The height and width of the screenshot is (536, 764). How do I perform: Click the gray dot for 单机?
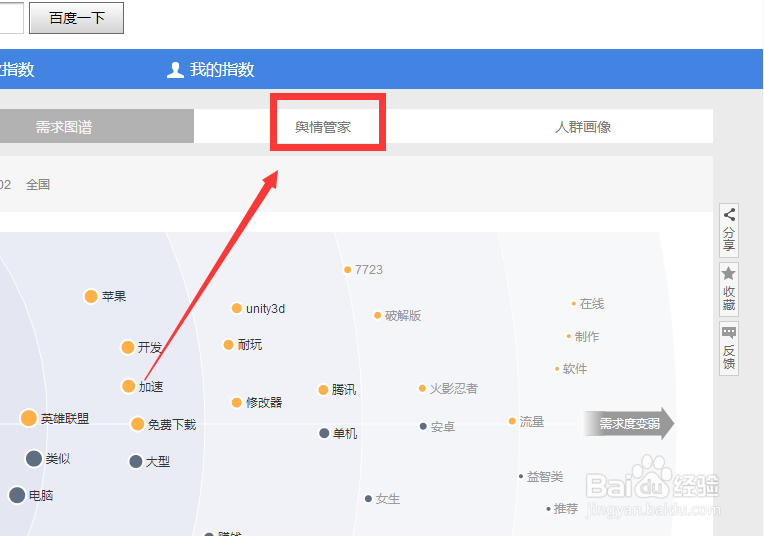pyautogui.click(x=324, y=433)
